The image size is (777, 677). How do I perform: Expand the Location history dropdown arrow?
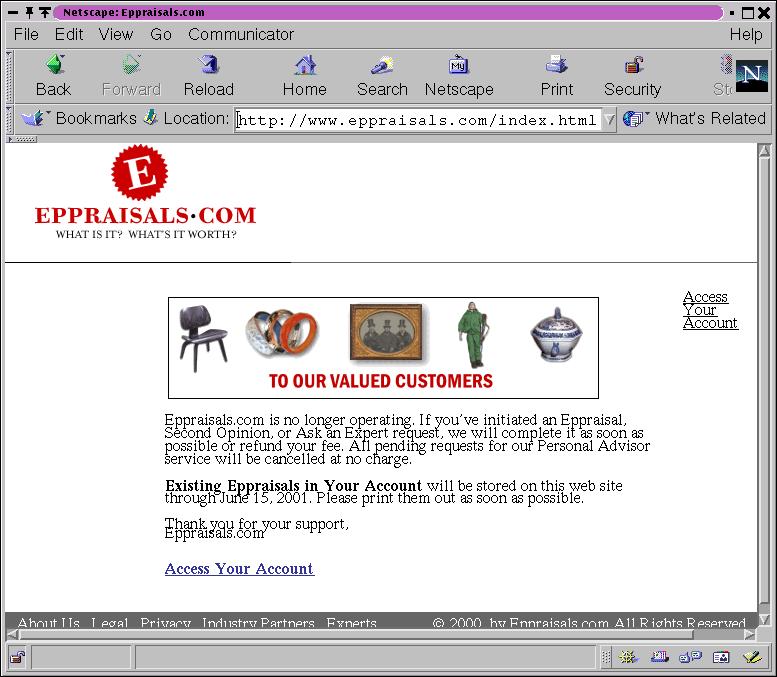click(610, 119)
